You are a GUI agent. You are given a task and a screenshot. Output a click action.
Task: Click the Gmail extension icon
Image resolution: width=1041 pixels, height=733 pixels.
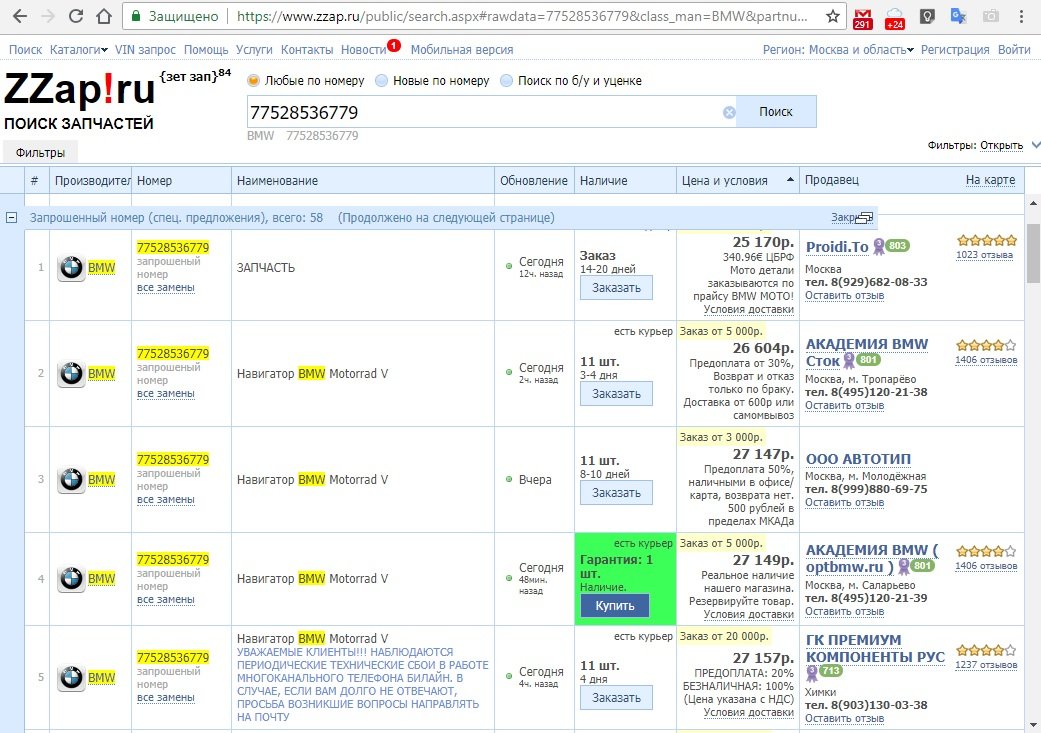coord(862,18)
